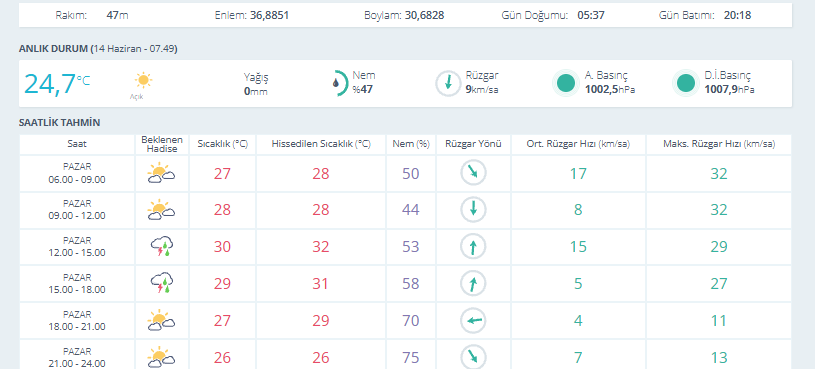
Task: Click average wind speed 17 value
Action: point(578,174)
